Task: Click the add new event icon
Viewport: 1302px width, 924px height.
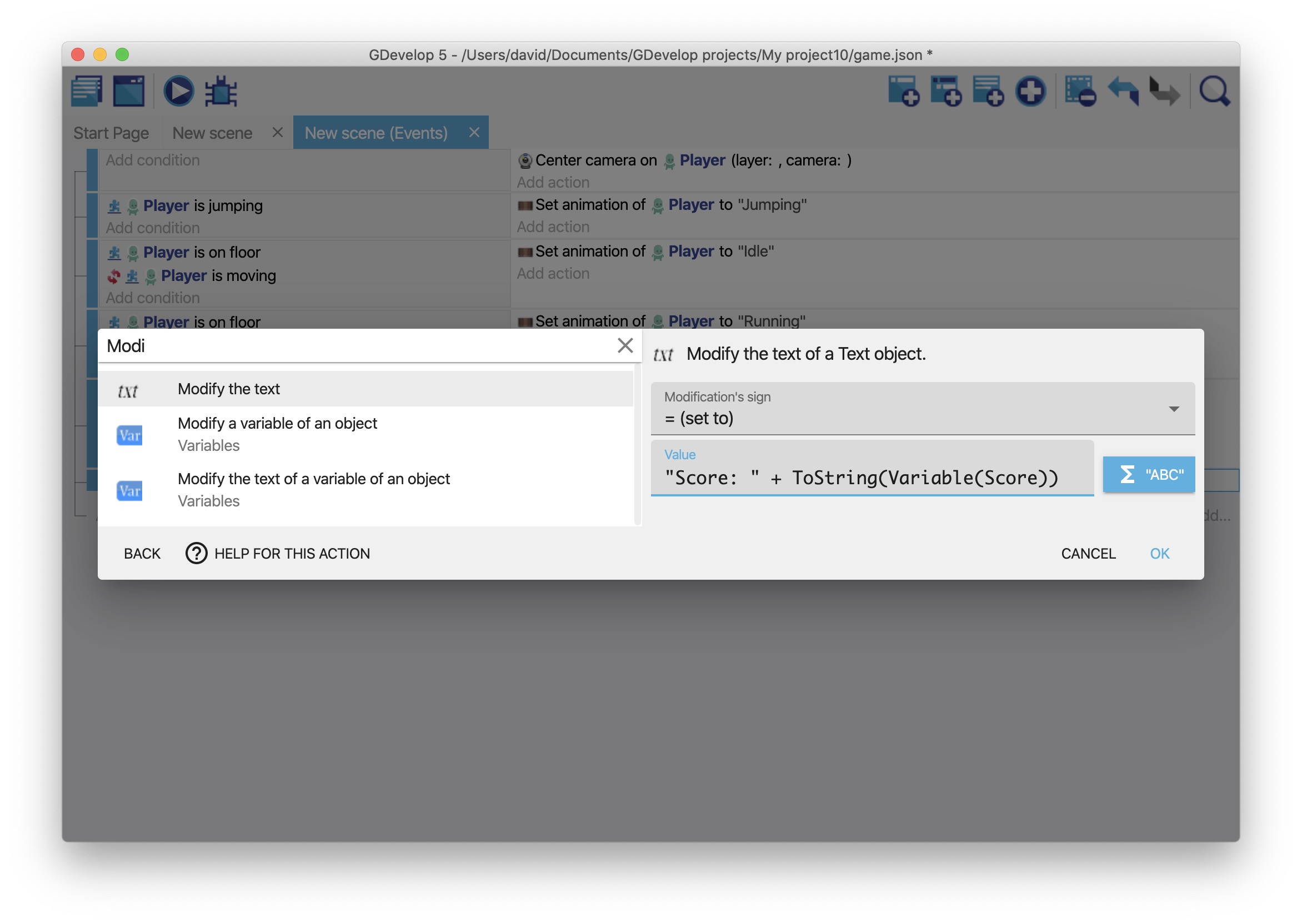Action: (904, 91)
